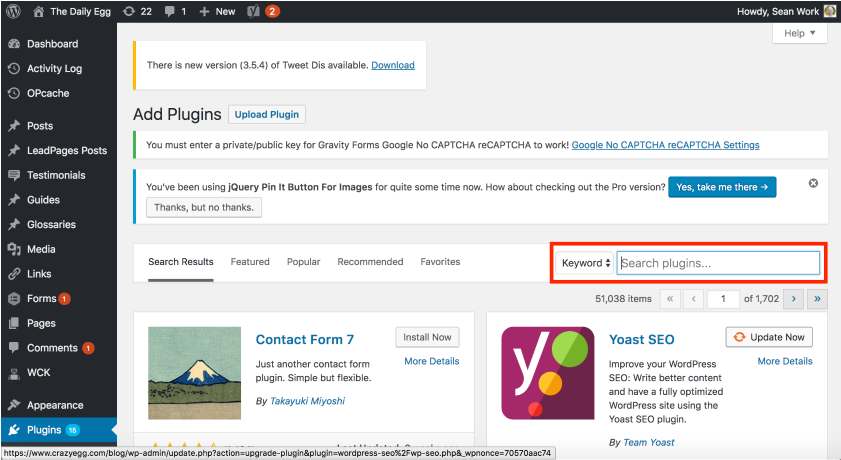Open Testimonials in the sidebar
The image size is (841, 460).
coord(56,175)
